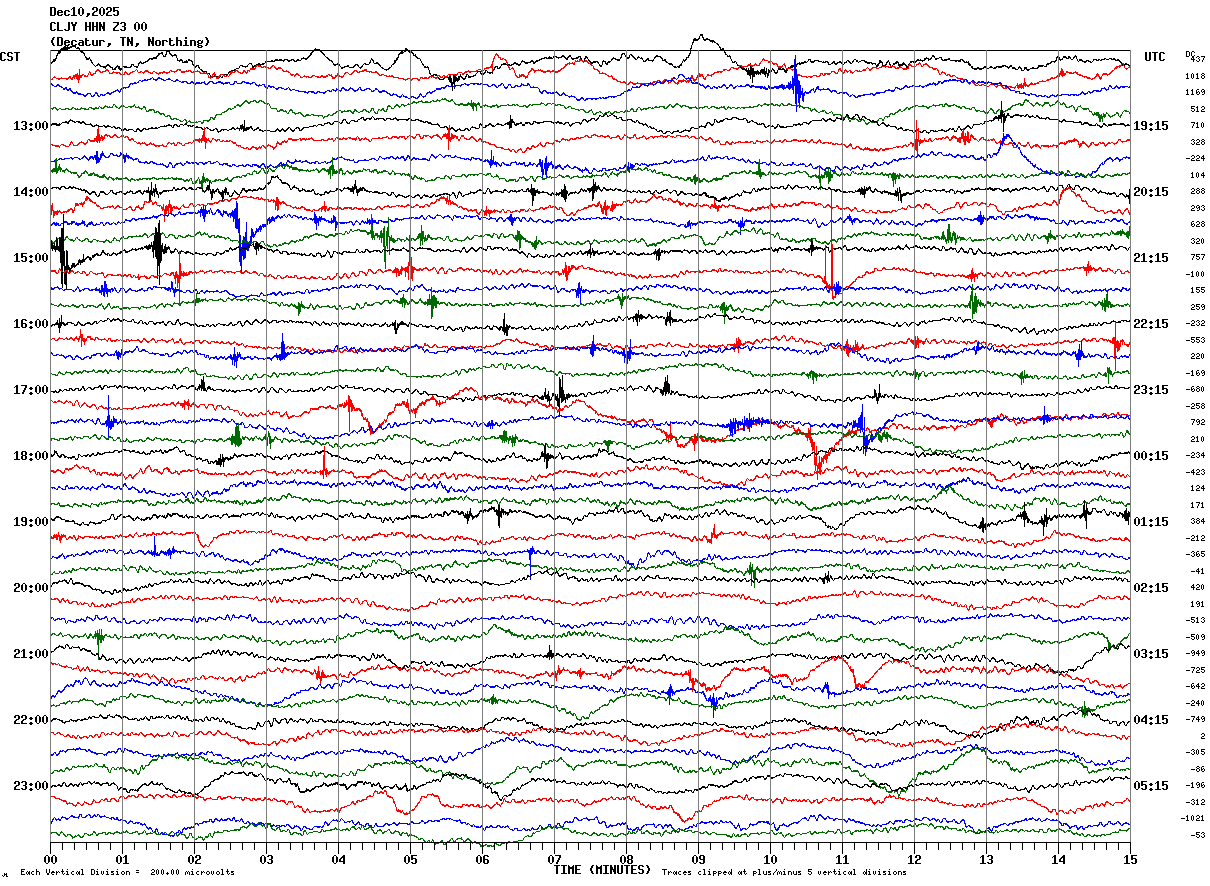Click the 20:00 CST time label

click(31, 588)
